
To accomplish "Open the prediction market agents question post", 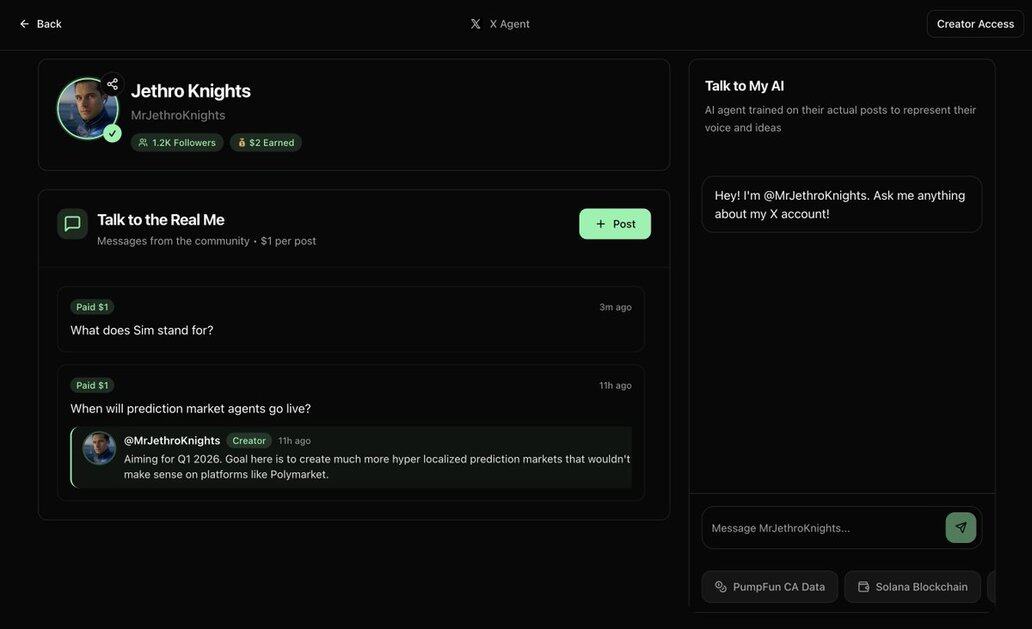I will pos(190,408).
